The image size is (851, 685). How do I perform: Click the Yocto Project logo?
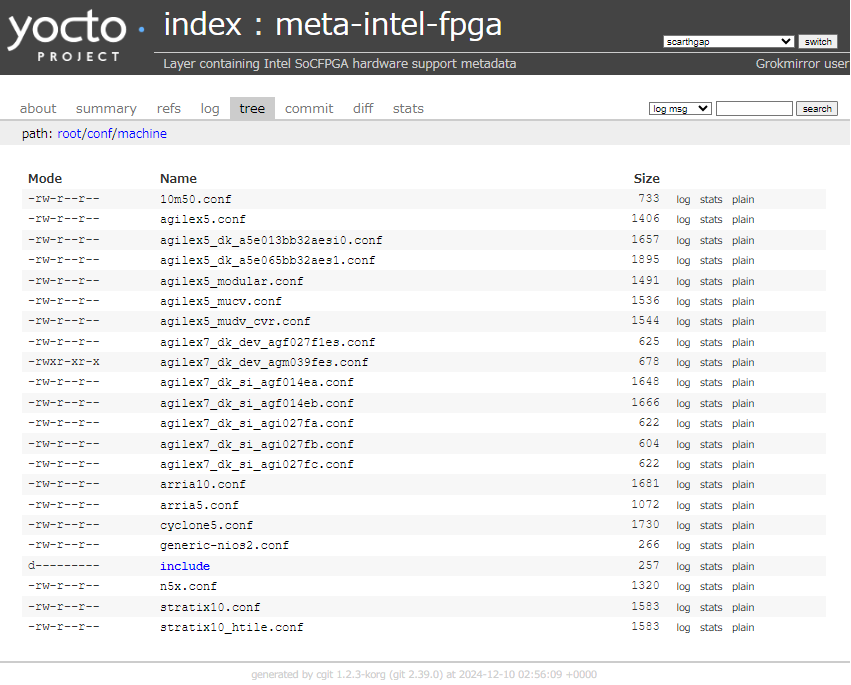point(68,36)
